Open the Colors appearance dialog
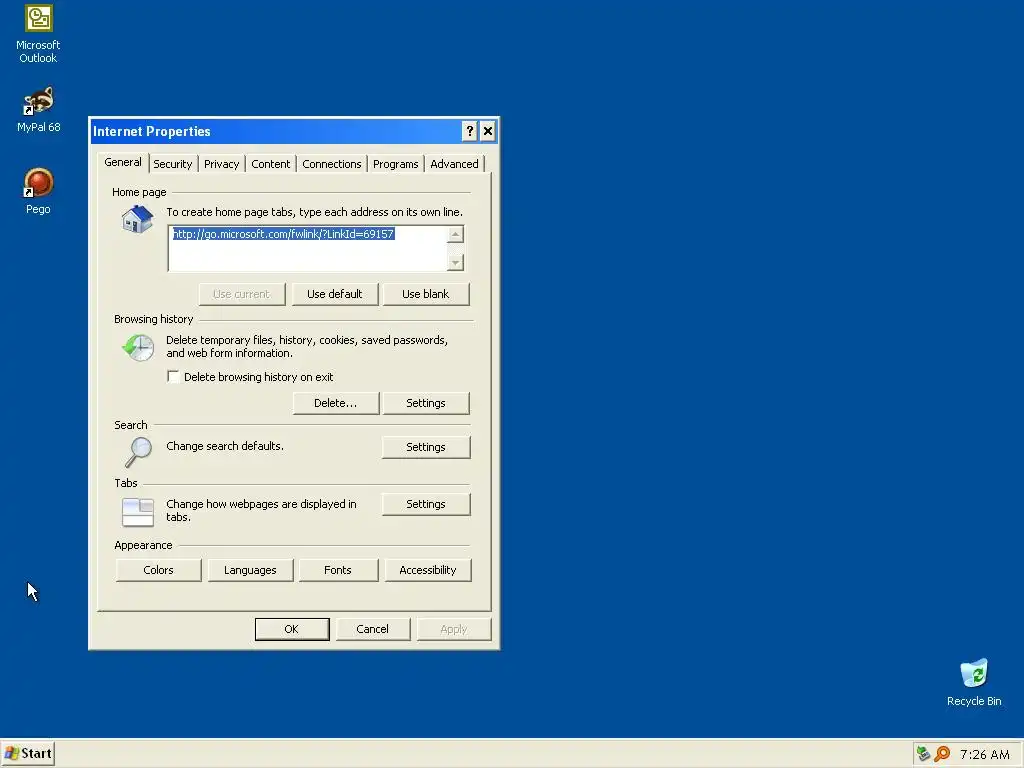 158,570
